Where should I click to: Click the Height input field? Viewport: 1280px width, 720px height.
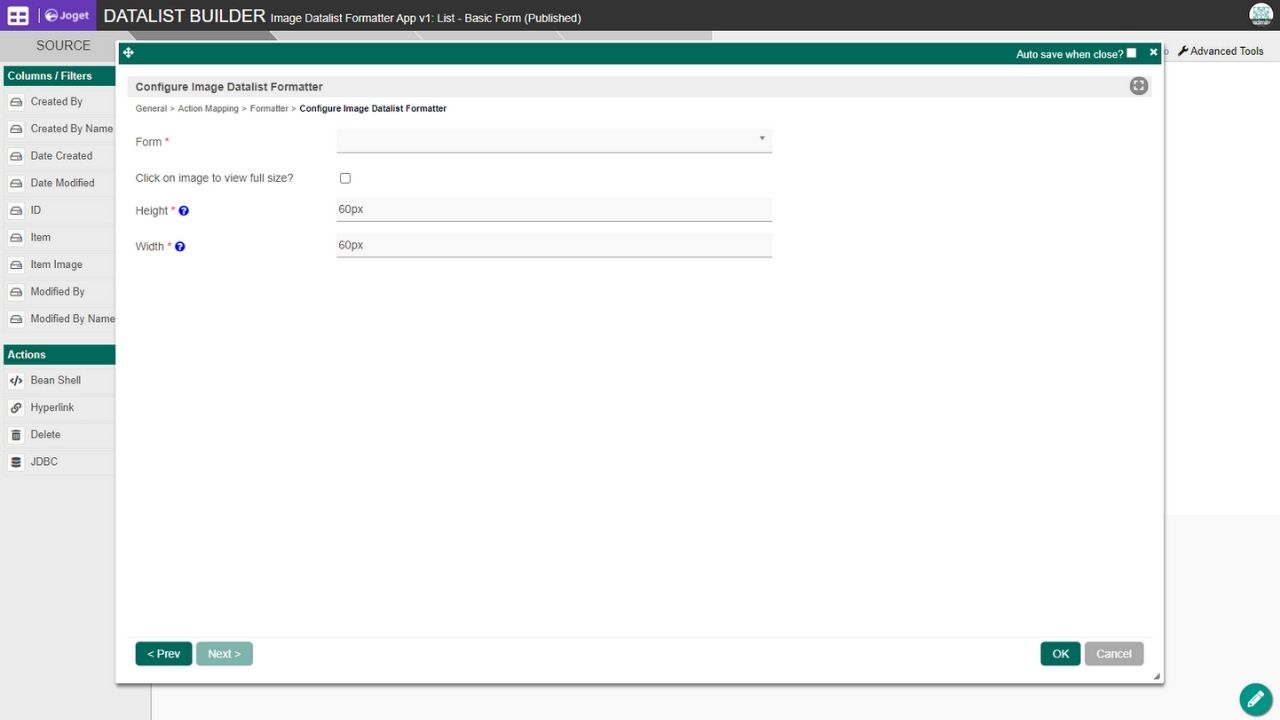[554, 210]
